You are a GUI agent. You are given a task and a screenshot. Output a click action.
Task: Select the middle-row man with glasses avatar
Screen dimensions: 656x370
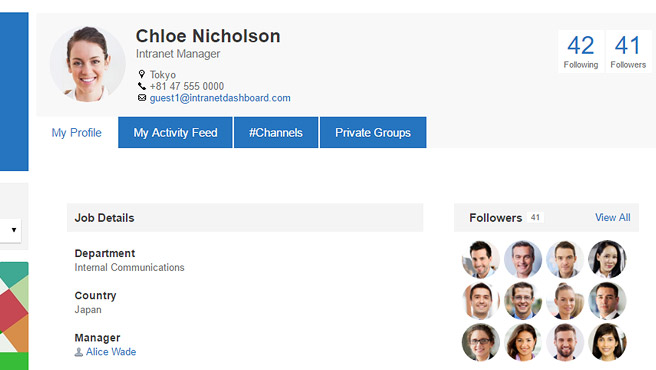click(x=523, y=301)
